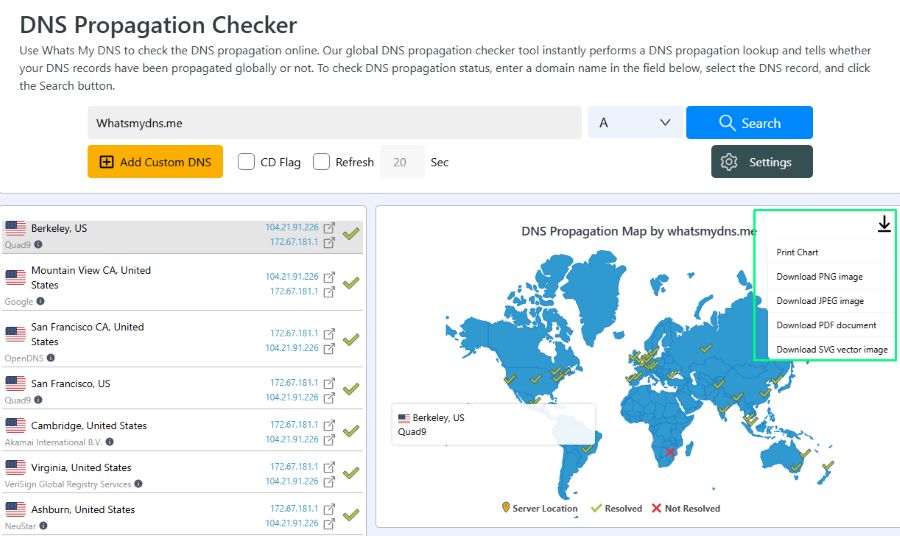Click the green resolved checkmark for Berkeley, US
900x536 pixels.
click(x=351, y=234)
